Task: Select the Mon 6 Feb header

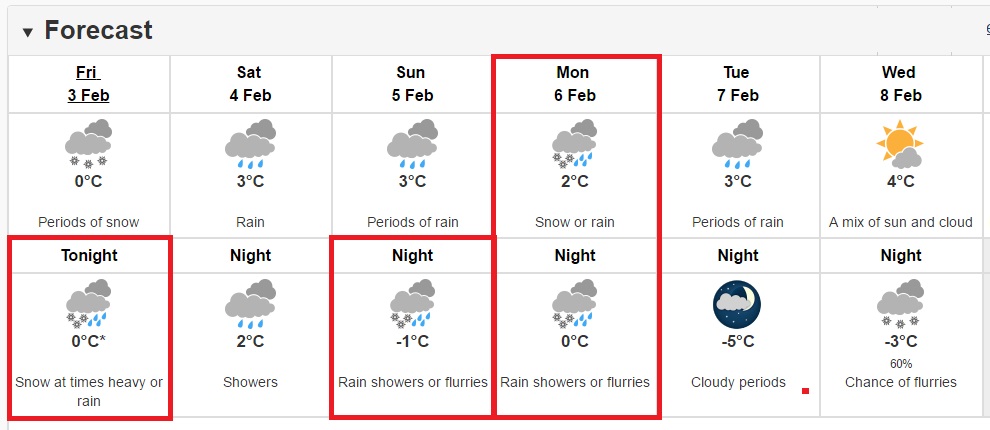Action: pos(573,84)
